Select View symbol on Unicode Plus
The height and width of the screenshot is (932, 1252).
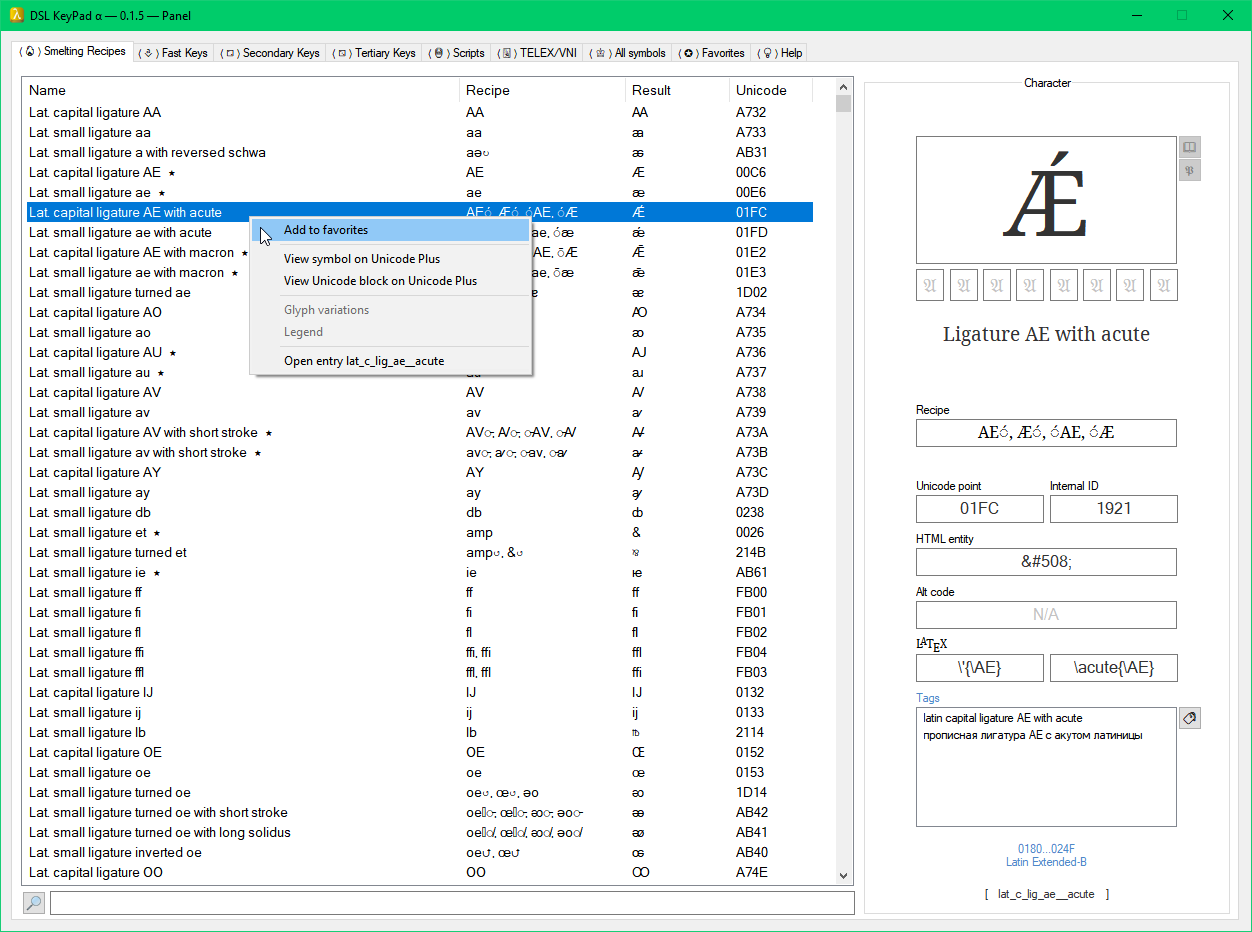[390, 259]
